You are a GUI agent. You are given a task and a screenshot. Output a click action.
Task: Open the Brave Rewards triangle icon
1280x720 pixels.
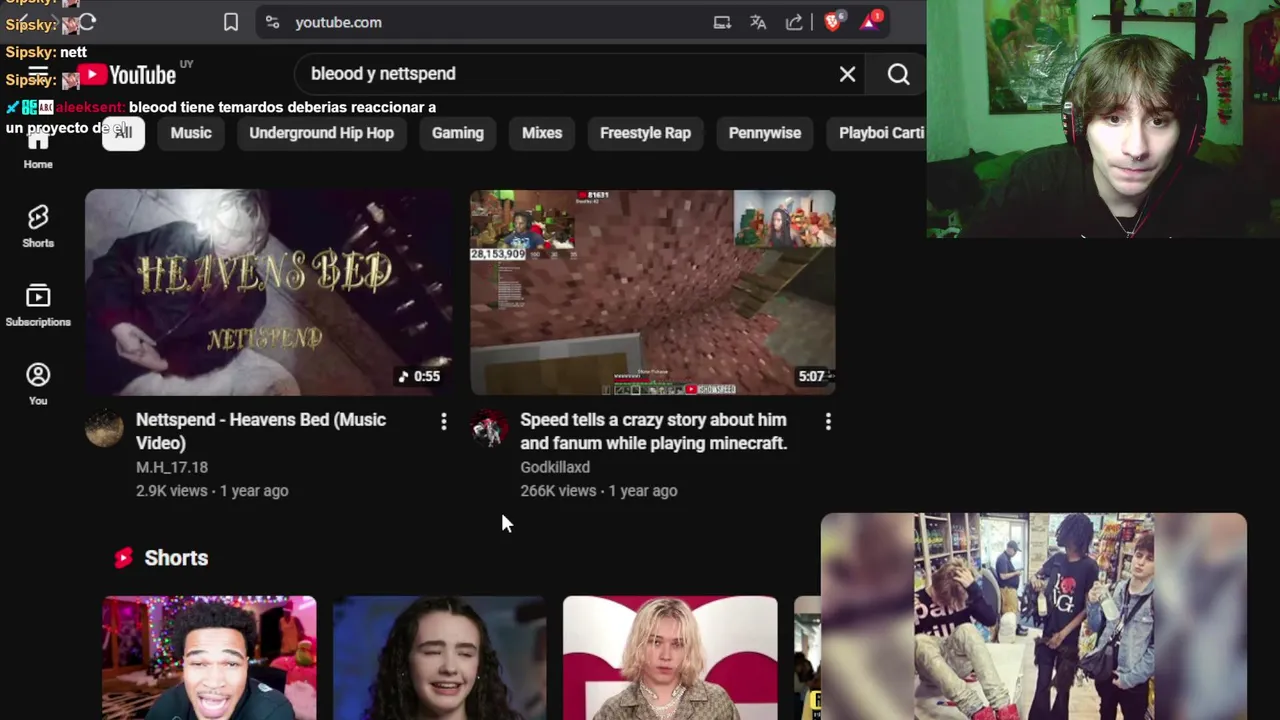coord(870,21)
